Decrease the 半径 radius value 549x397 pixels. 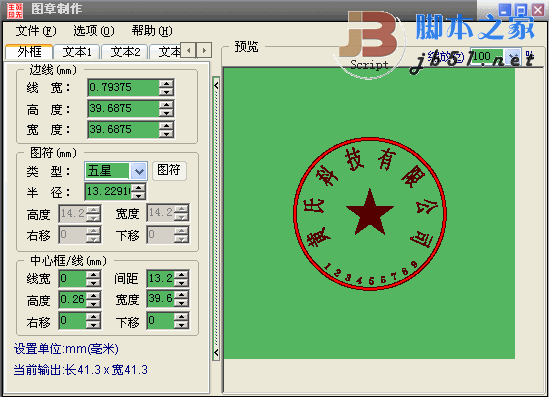click(139, 196)
